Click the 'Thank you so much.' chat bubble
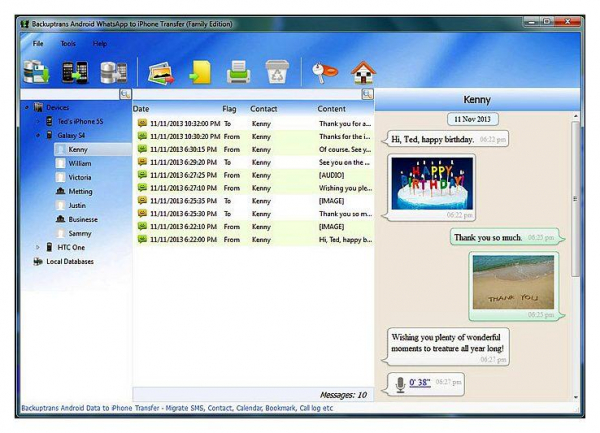The width and height of the screenshot is (600, 433). pyautogui.click(x=507, y=237)
